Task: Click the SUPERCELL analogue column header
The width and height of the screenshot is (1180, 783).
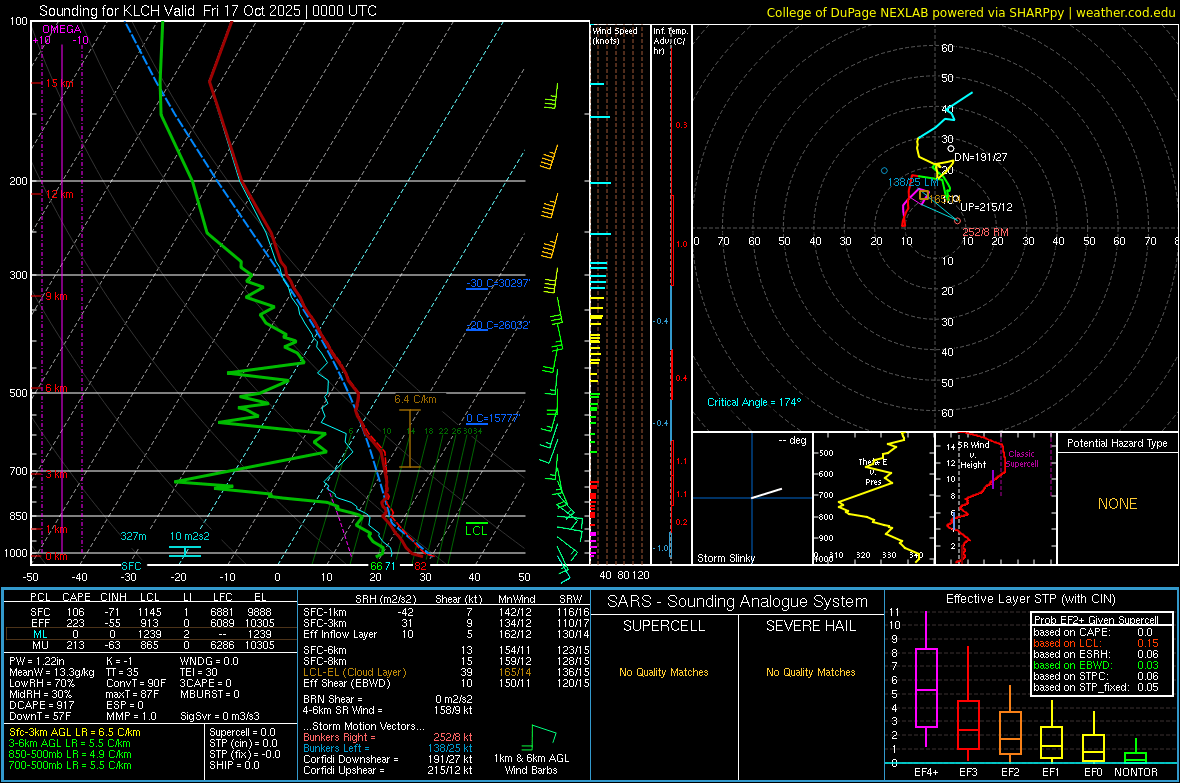Action: [664, 626]
